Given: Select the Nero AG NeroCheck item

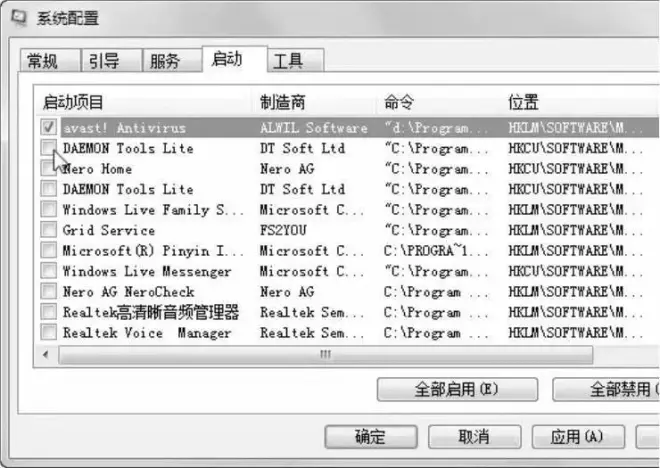Looking at the screenshot, I should [128, 292].
